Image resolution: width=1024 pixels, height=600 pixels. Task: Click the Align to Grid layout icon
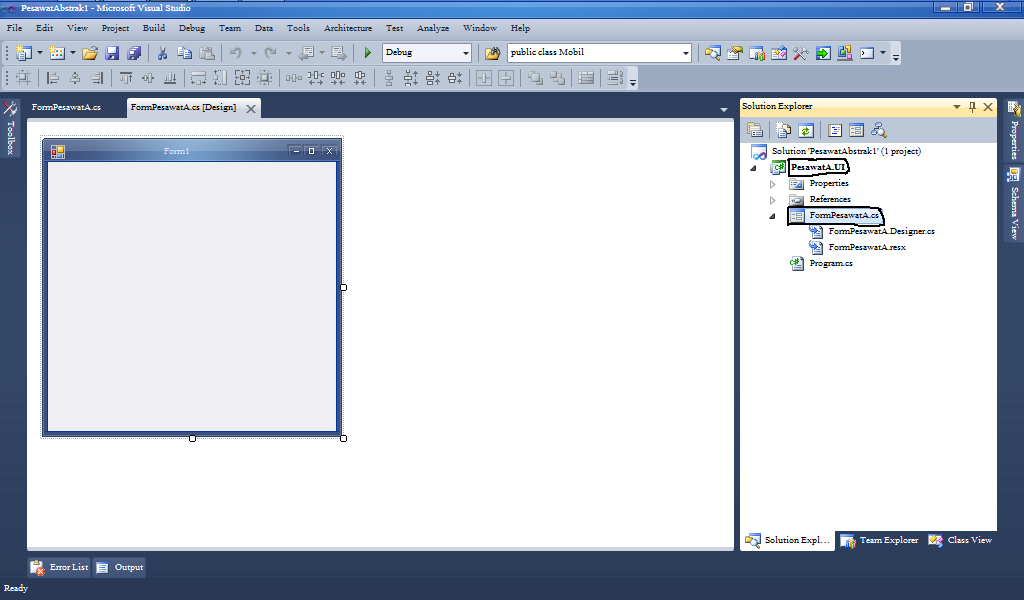click(x=23, y=78)
